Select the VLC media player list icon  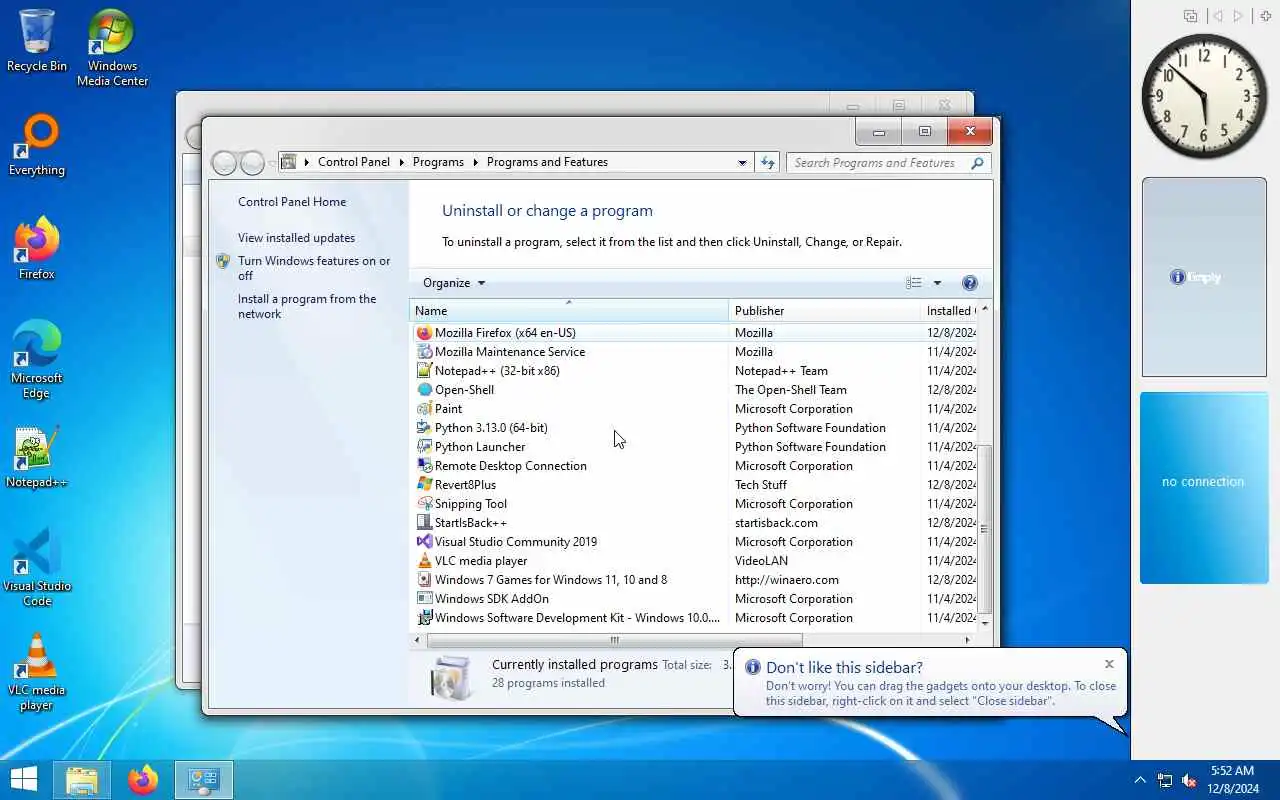[424, 561]
